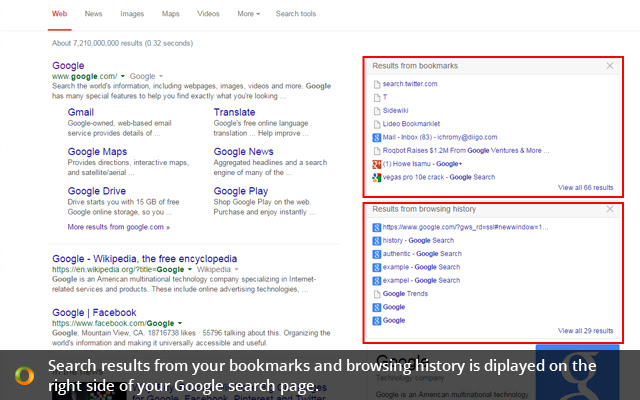Image resolution: width=640 pixels, height=400 pixels.
Task: Switch to the Images search tab
Action: (x=131, y=14)
